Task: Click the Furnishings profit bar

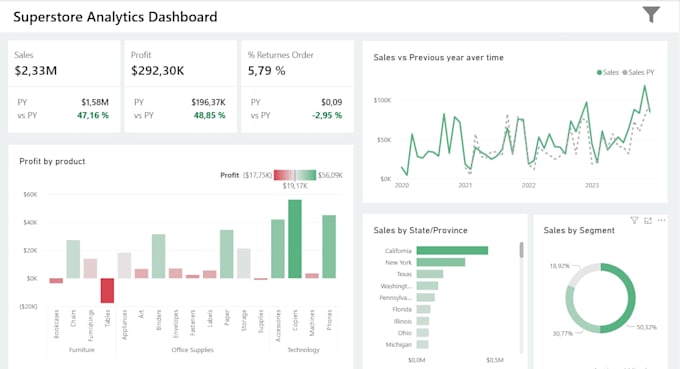Action: (x=90, y=268)
